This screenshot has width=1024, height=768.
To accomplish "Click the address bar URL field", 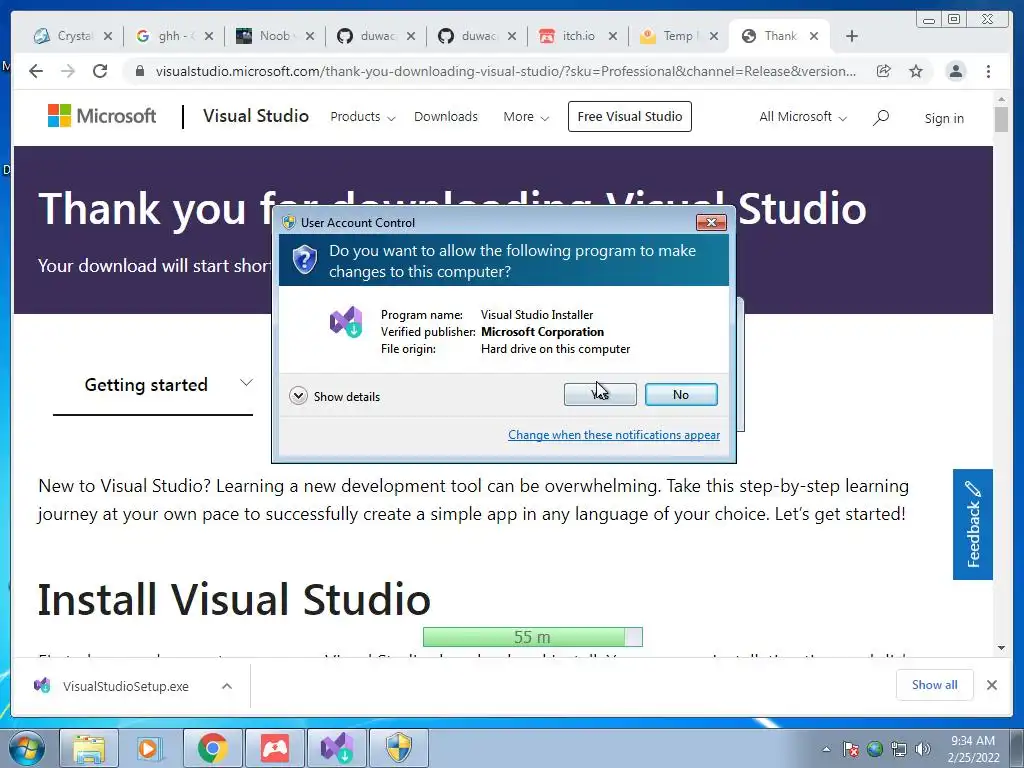I will pyautogui.click(x=505, y=71).
